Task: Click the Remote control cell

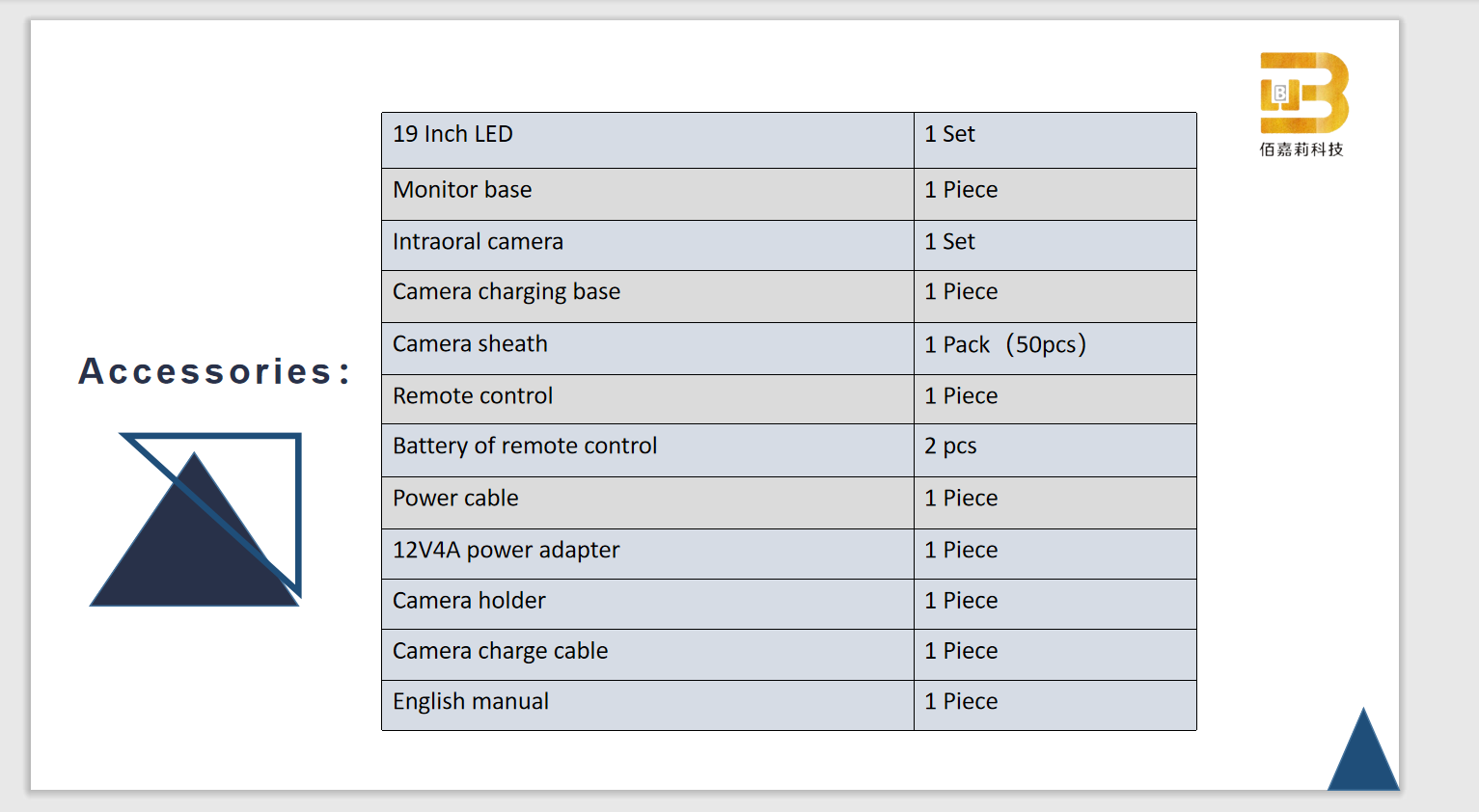Action: click(x=647, y=399)
